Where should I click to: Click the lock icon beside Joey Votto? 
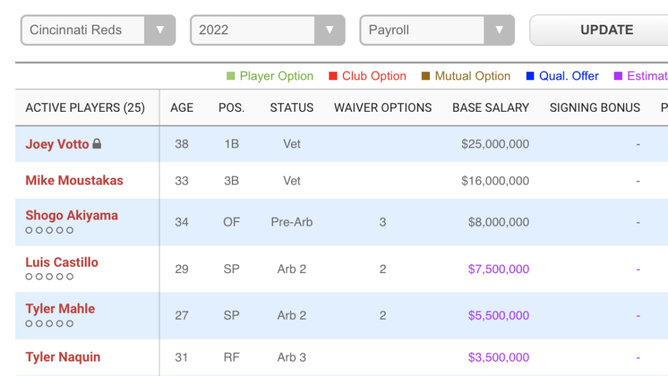pos(97,144)
